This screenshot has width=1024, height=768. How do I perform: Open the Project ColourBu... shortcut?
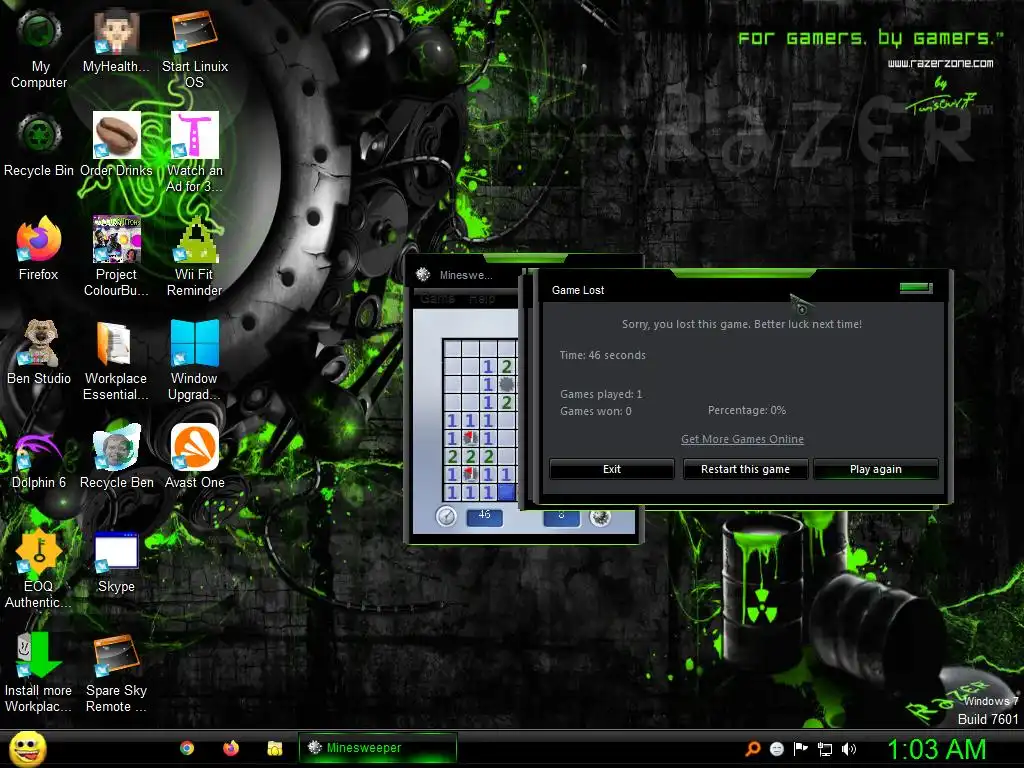[116, 257]
